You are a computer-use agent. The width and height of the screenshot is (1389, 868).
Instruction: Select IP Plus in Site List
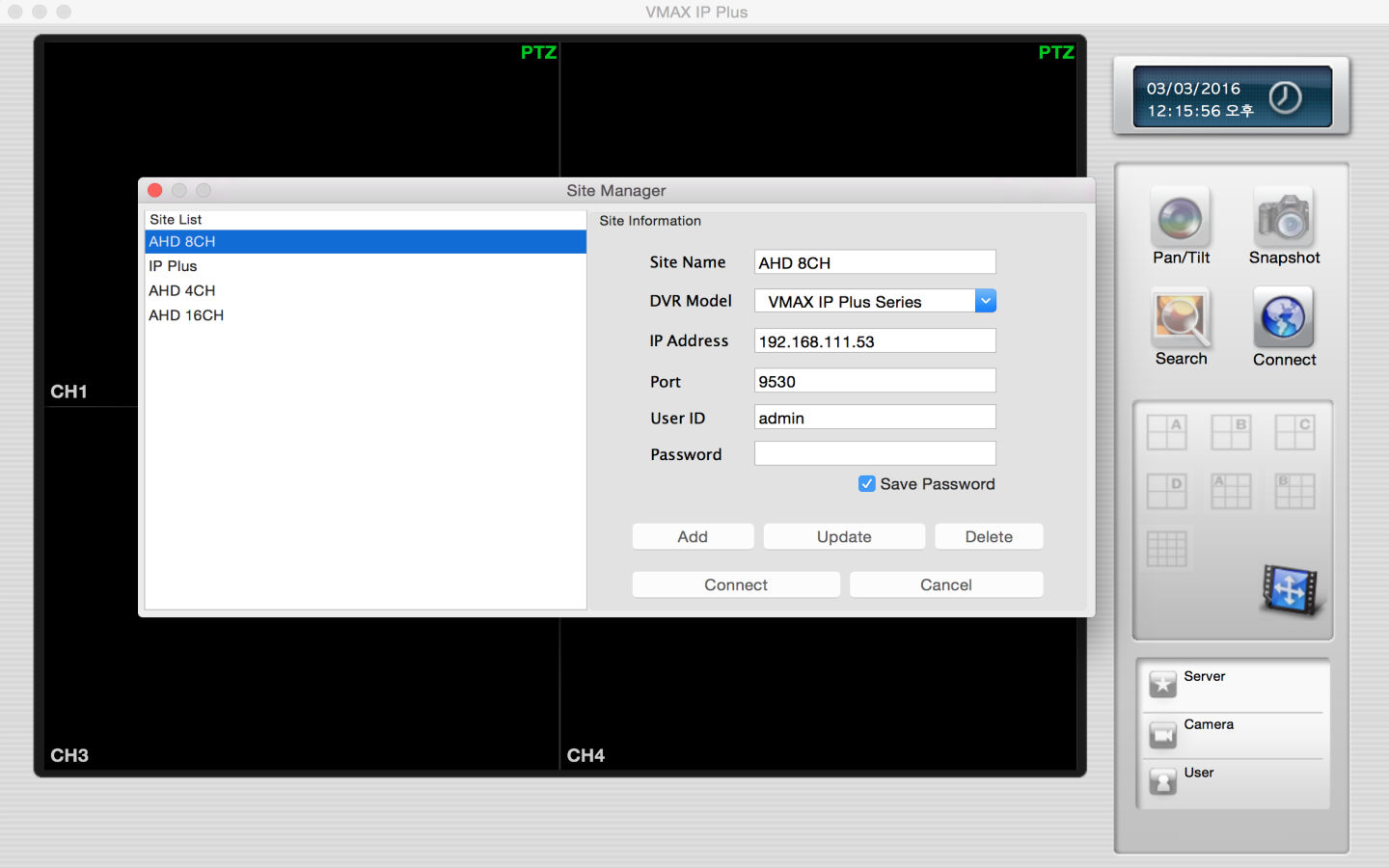pyautogui.click(x=366, y=266)
